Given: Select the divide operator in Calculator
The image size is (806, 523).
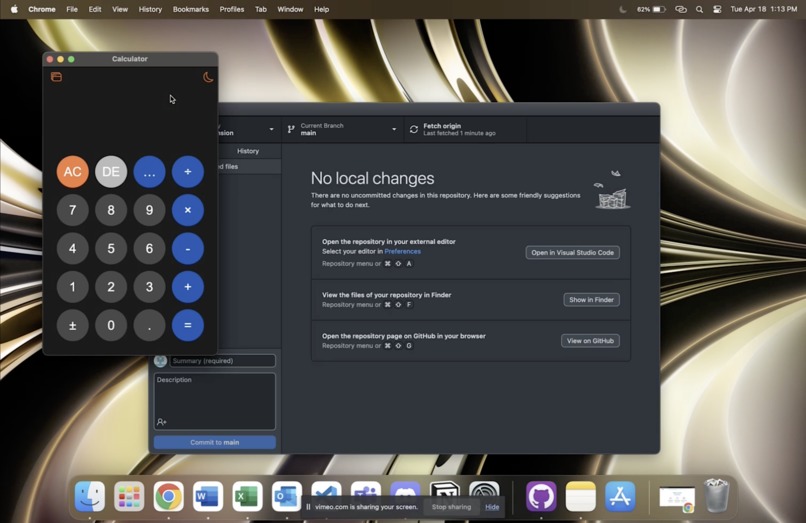Looking at the screenshot, I should pos(188,172).
